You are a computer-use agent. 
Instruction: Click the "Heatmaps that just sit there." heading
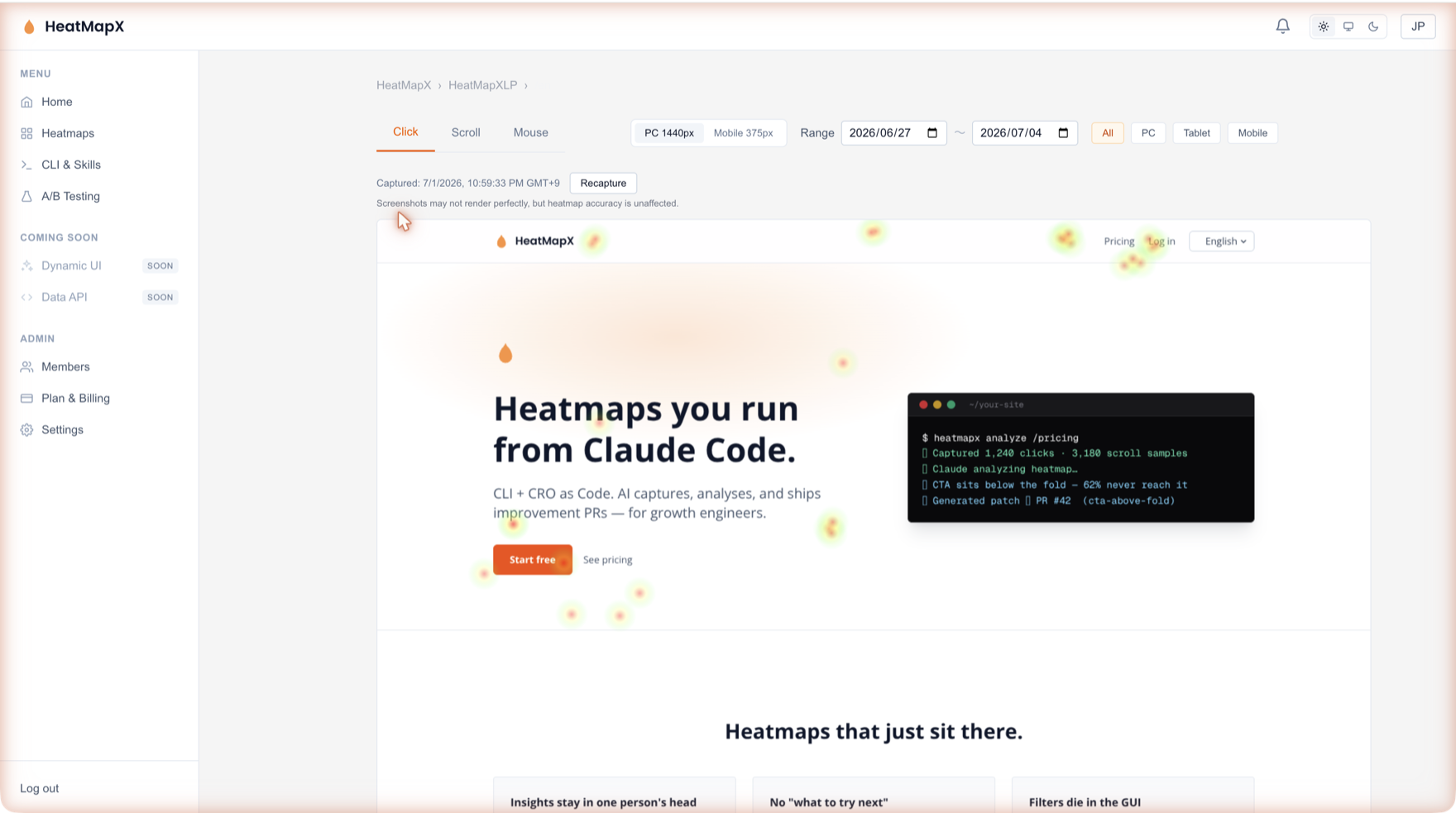874,731
